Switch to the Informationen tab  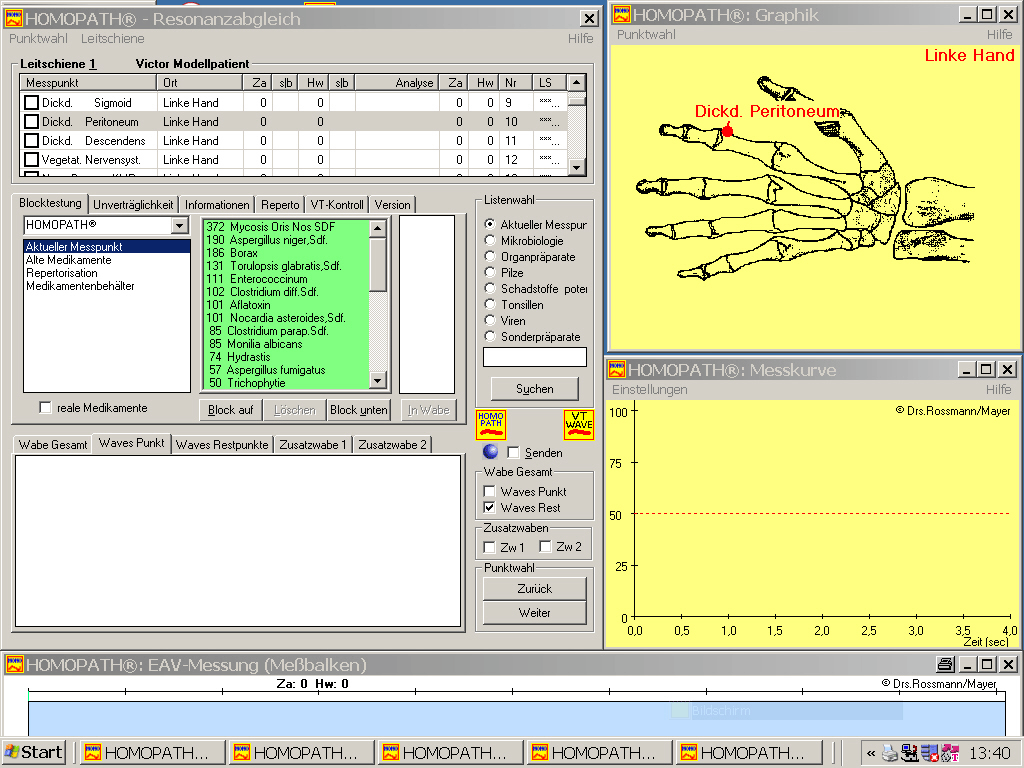click(x=217, y=204)
